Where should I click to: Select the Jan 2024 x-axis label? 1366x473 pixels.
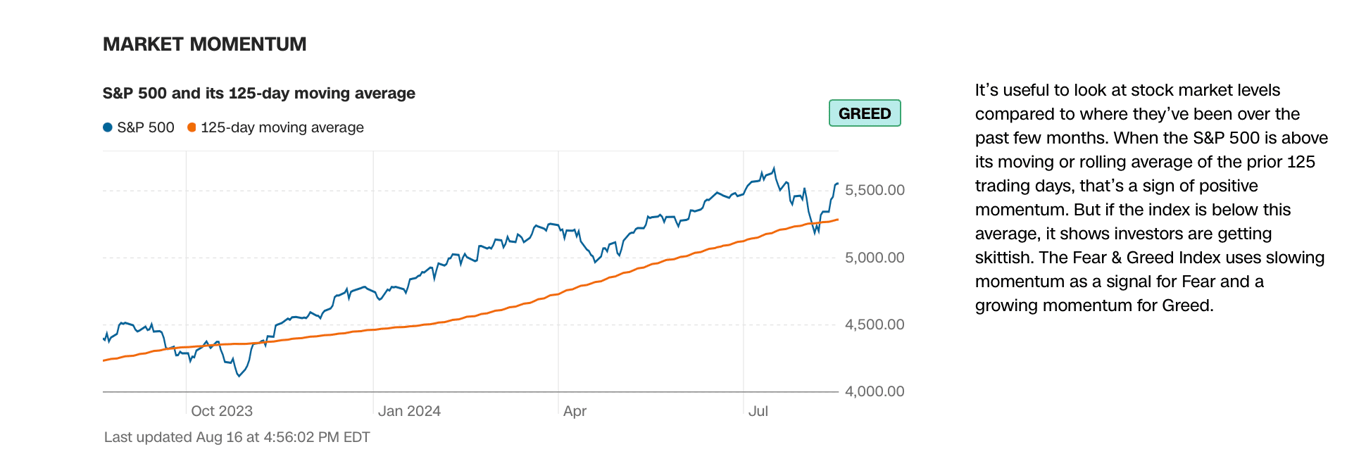pos(409,410)
